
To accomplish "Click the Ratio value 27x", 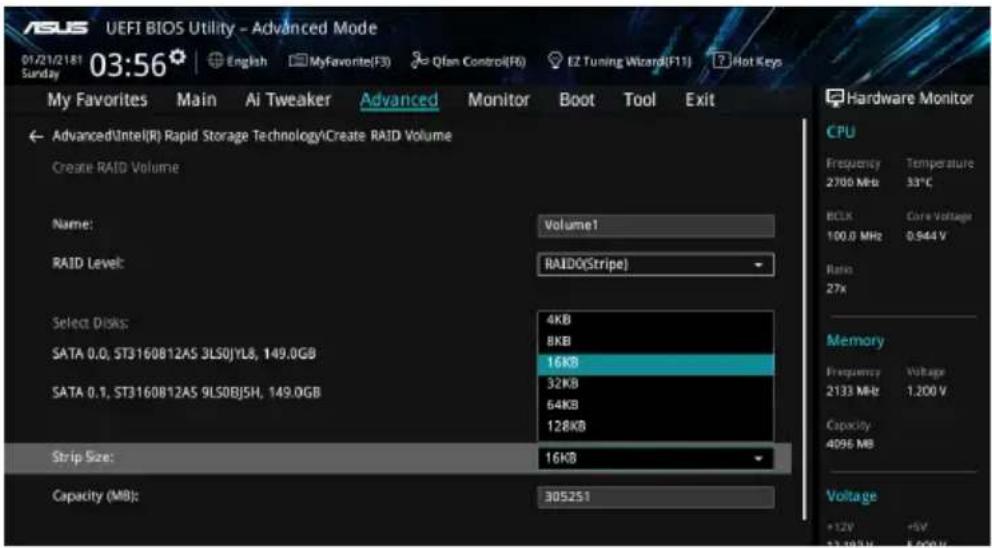I will pyautogui.click(x=836, y=289).
